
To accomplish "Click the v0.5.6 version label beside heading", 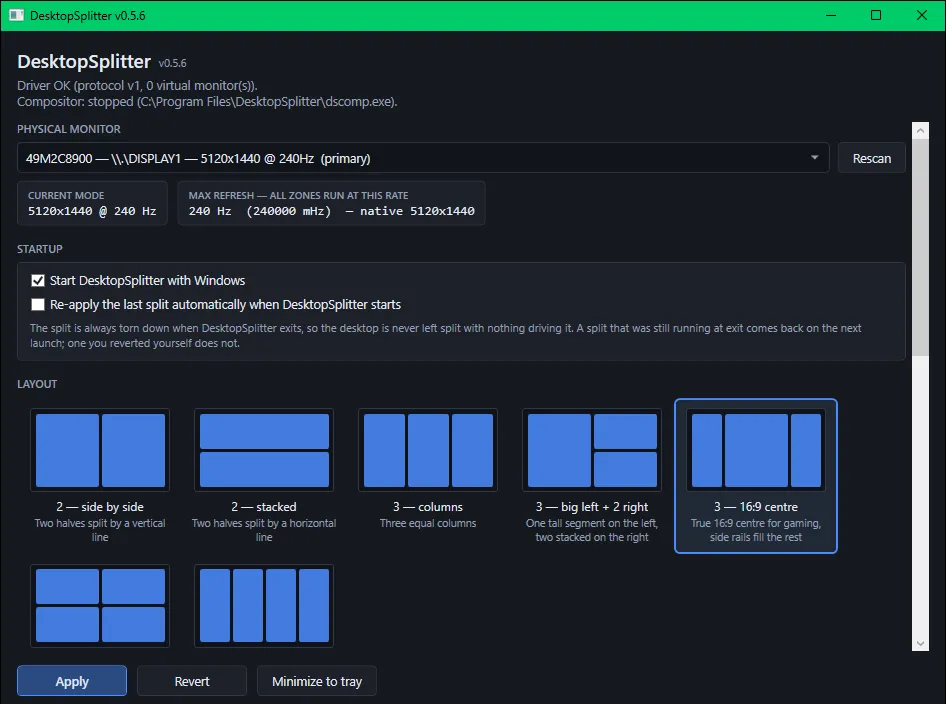I will (173, 63).
